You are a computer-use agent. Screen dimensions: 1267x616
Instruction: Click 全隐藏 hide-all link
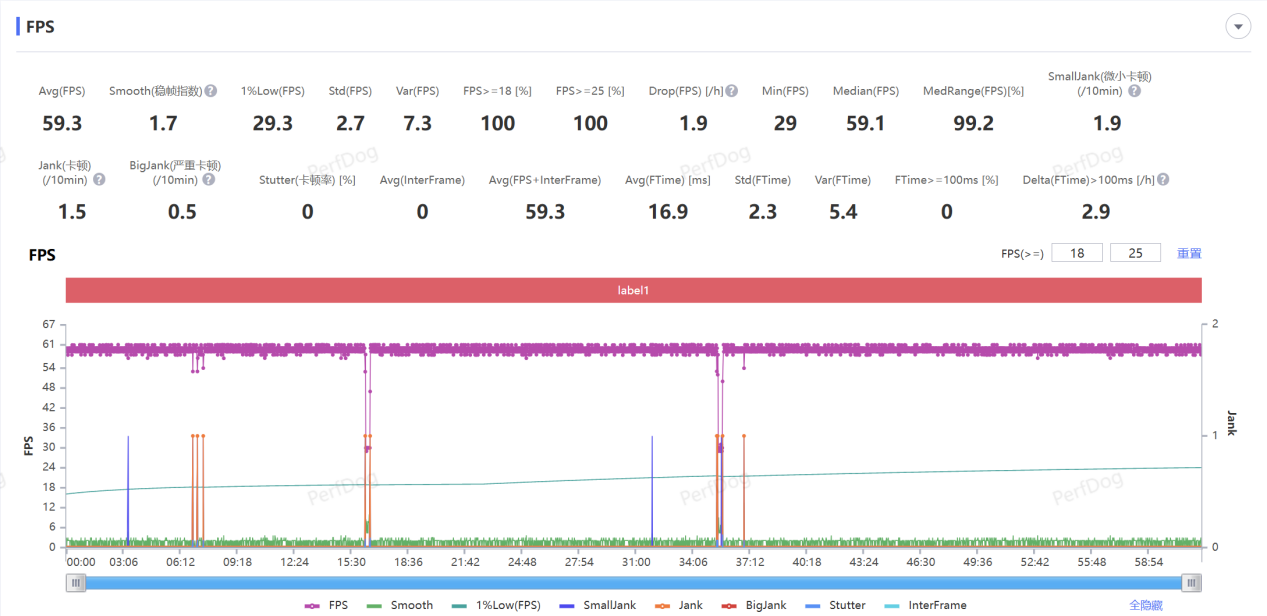coord(1146,605)
